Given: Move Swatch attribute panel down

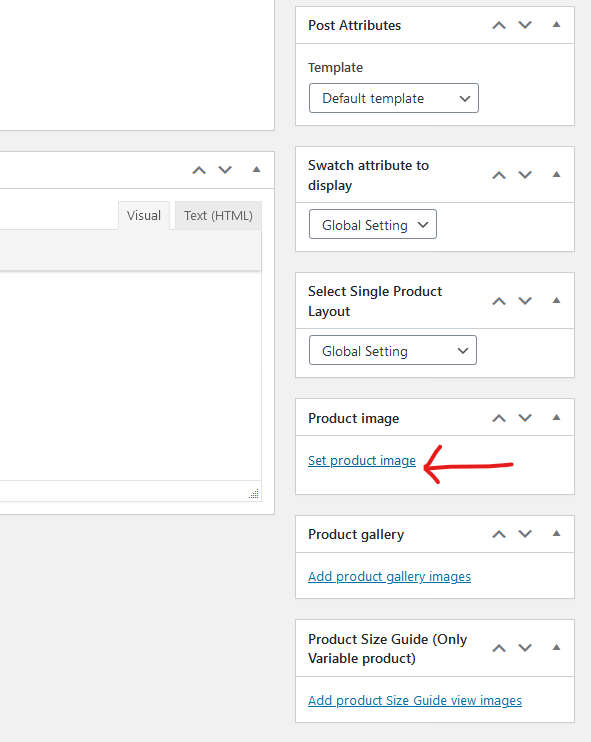Looking at the screenshot, I should 525,175.
